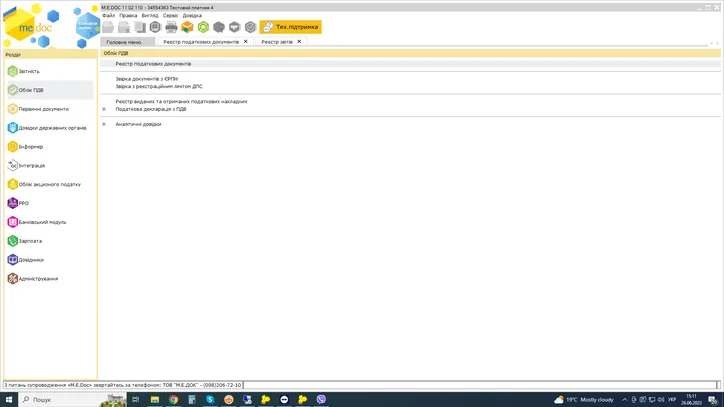Image resolution: width=724 pixels, height=407 pixels.
Task: Open the Сервіс menu
Action: pyautogui.click(x=171, y=16)
